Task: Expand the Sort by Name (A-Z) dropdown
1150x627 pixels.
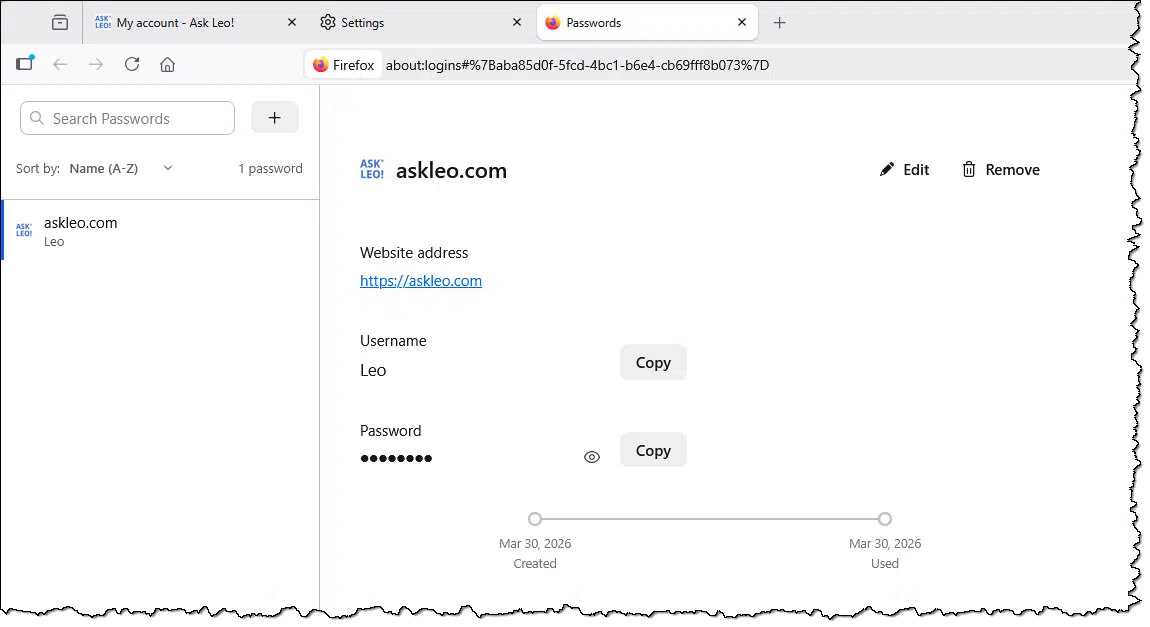Action: [121, 168]
